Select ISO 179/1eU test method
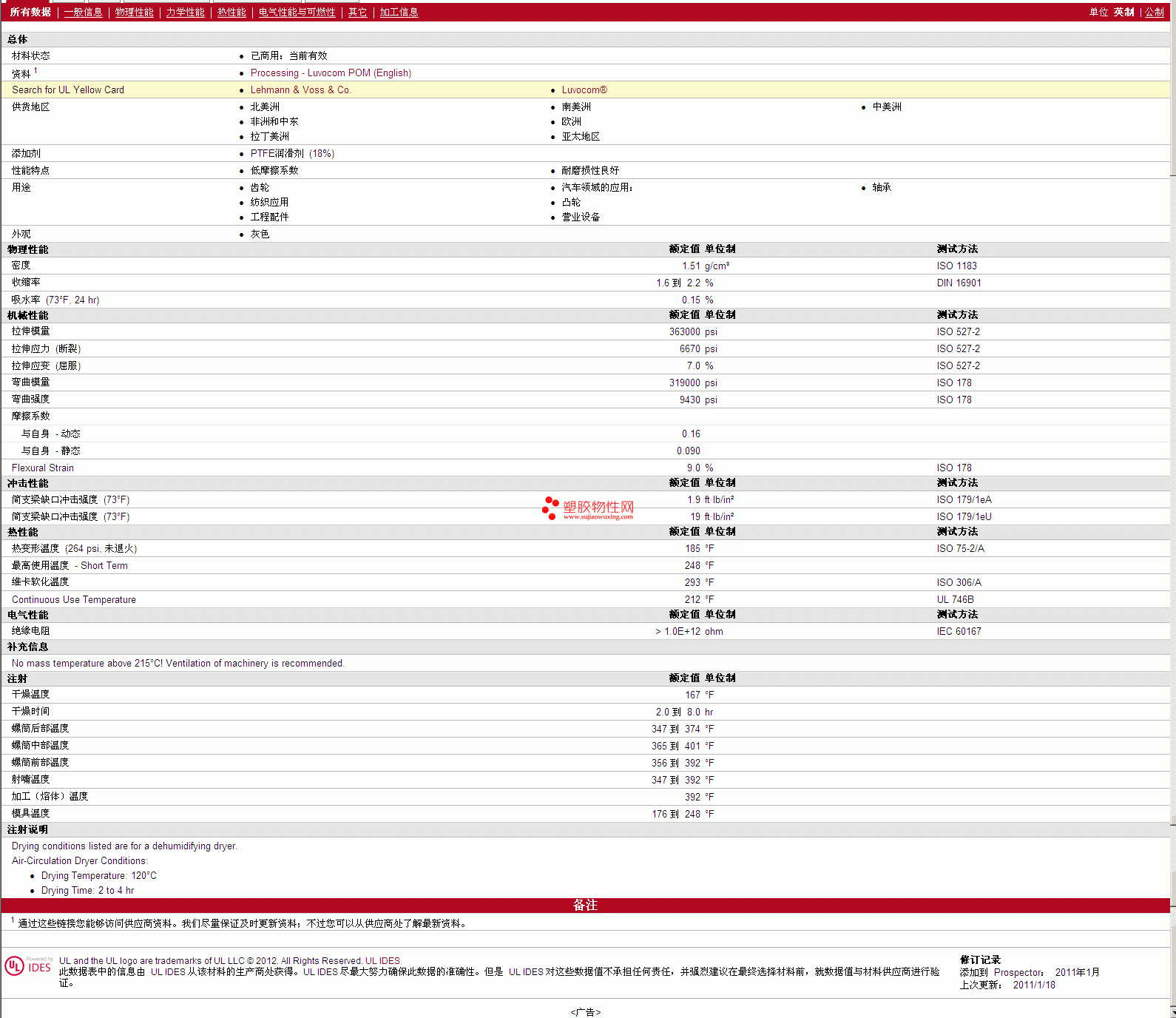The height and width of the screenshot is (1018, 1176). tap(964, 516)
